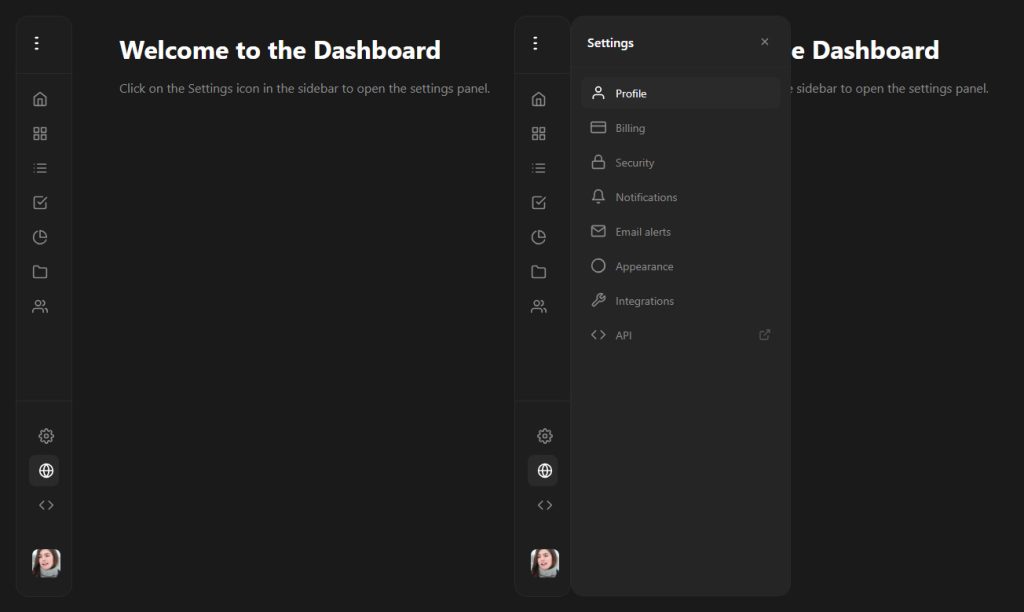The image size is (1024, 612).
Task: Click the code brackets icon in left sidebar
Action: pos(46,505)
